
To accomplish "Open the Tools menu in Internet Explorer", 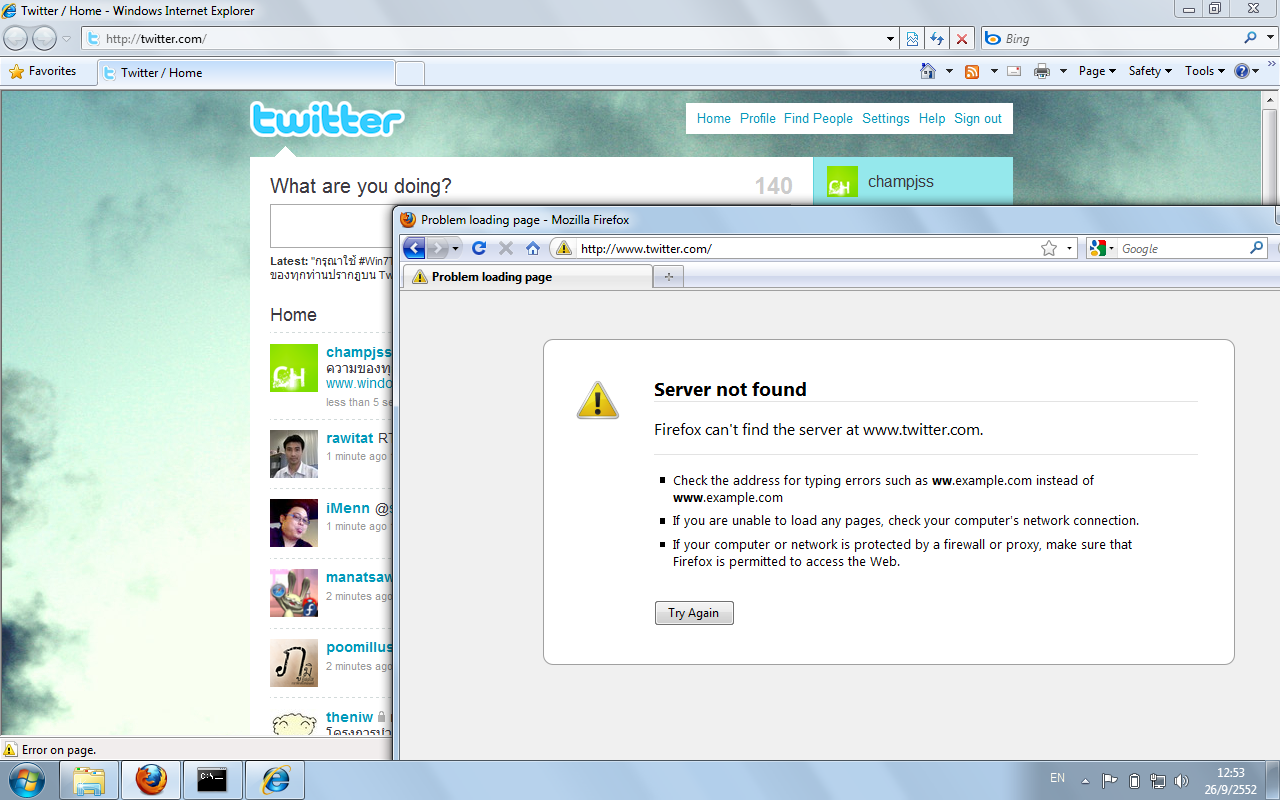I will [x=1205, y=71].
